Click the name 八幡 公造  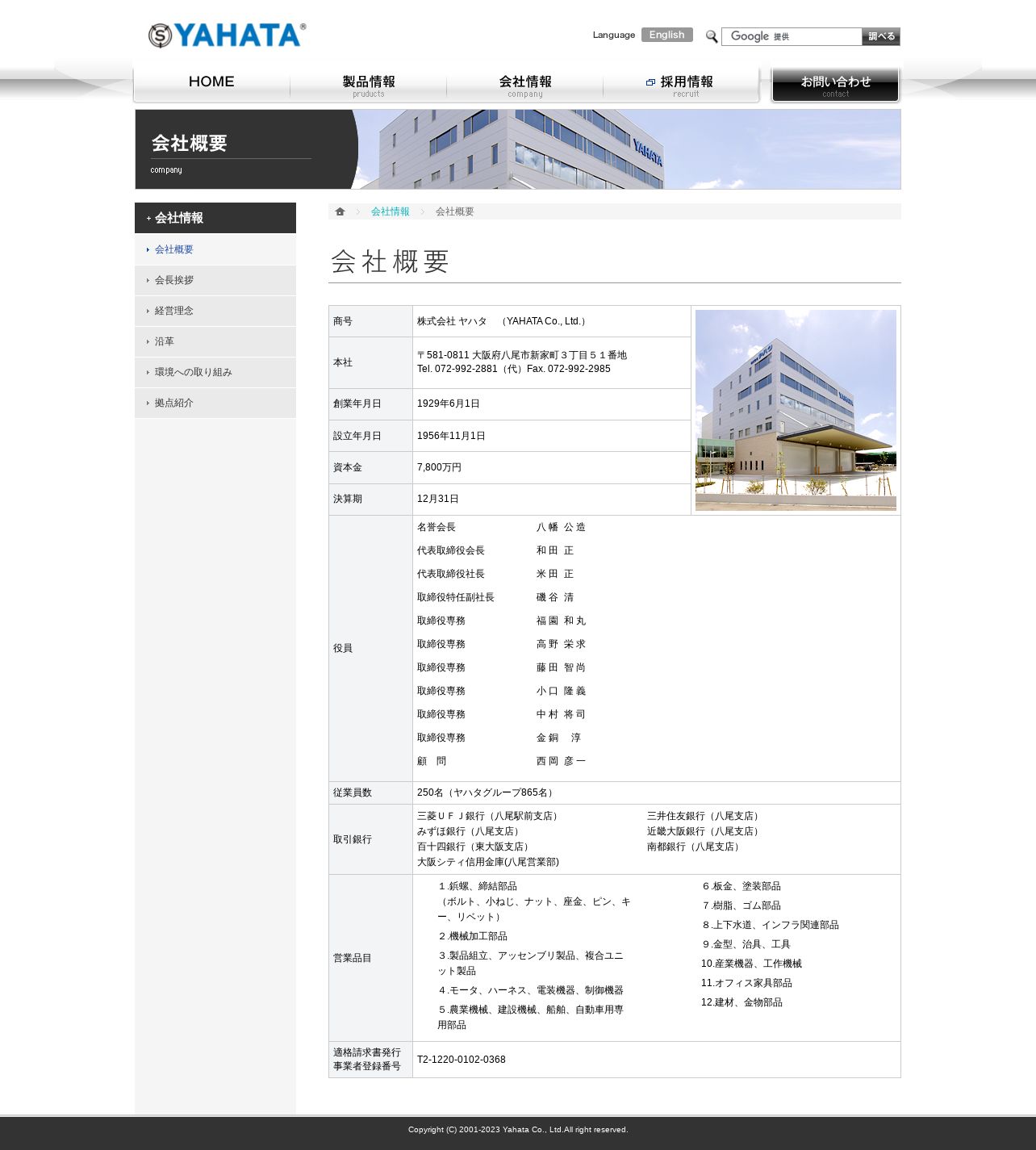click(x=562, y=527)
